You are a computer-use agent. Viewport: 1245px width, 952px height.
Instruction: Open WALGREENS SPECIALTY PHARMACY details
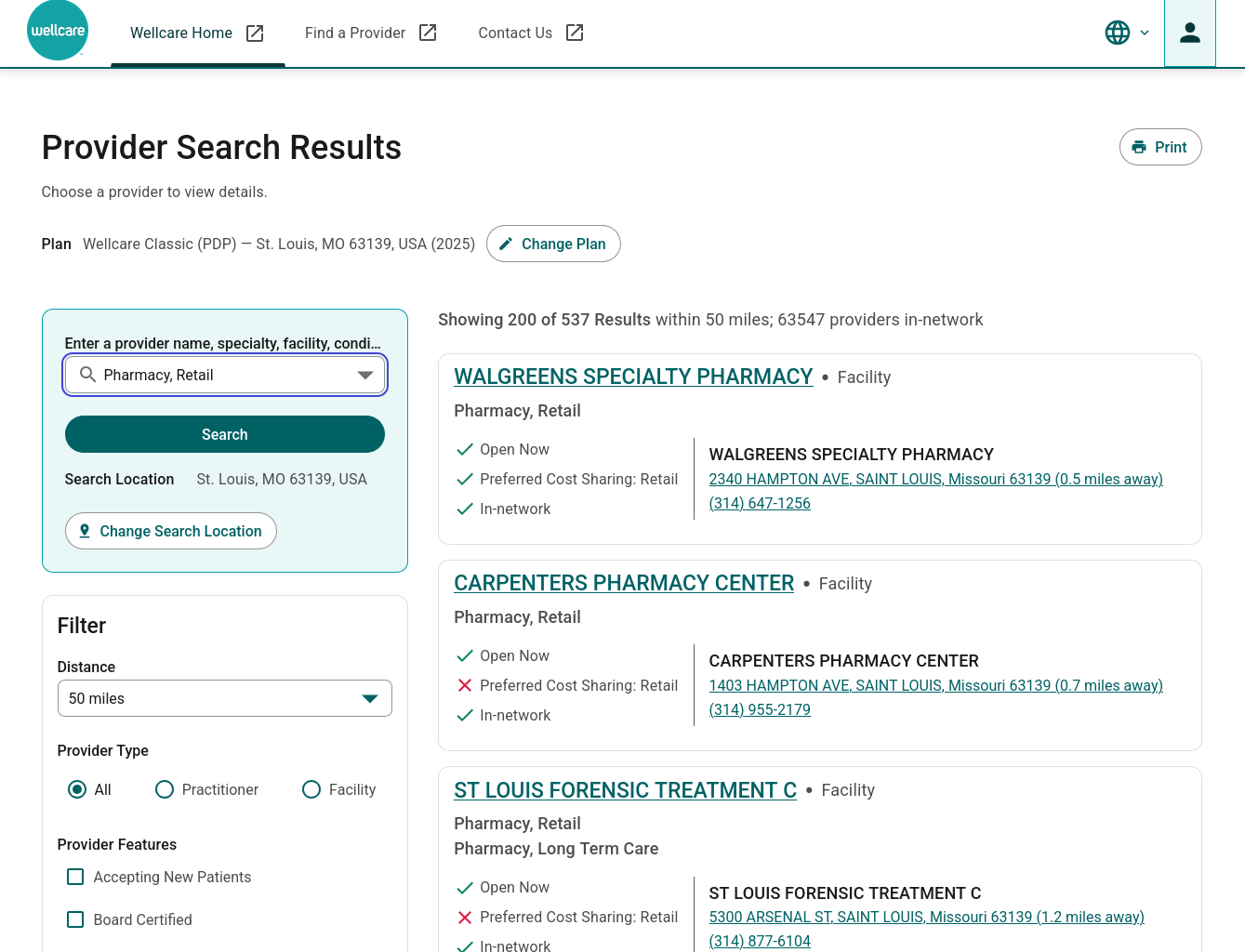(x=633, y=377)
